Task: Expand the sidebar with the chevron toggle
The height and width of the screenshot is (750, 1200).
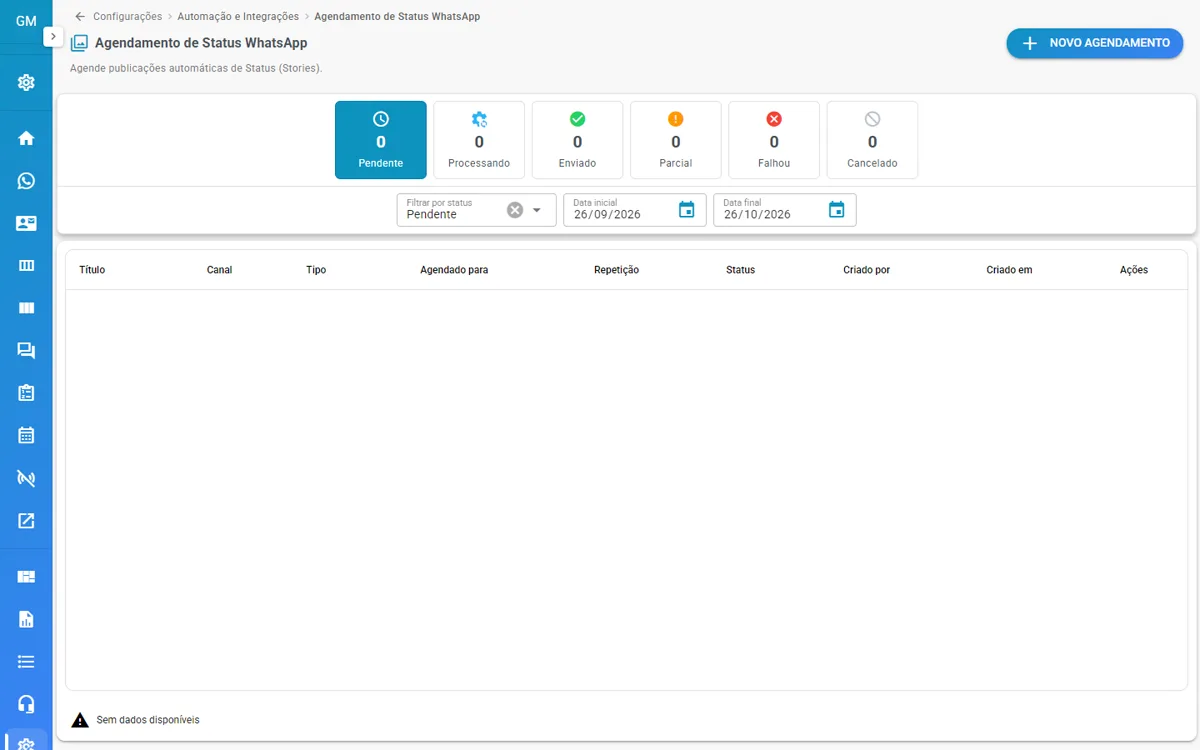Action: pyautogui.click(x=53, y=36)
